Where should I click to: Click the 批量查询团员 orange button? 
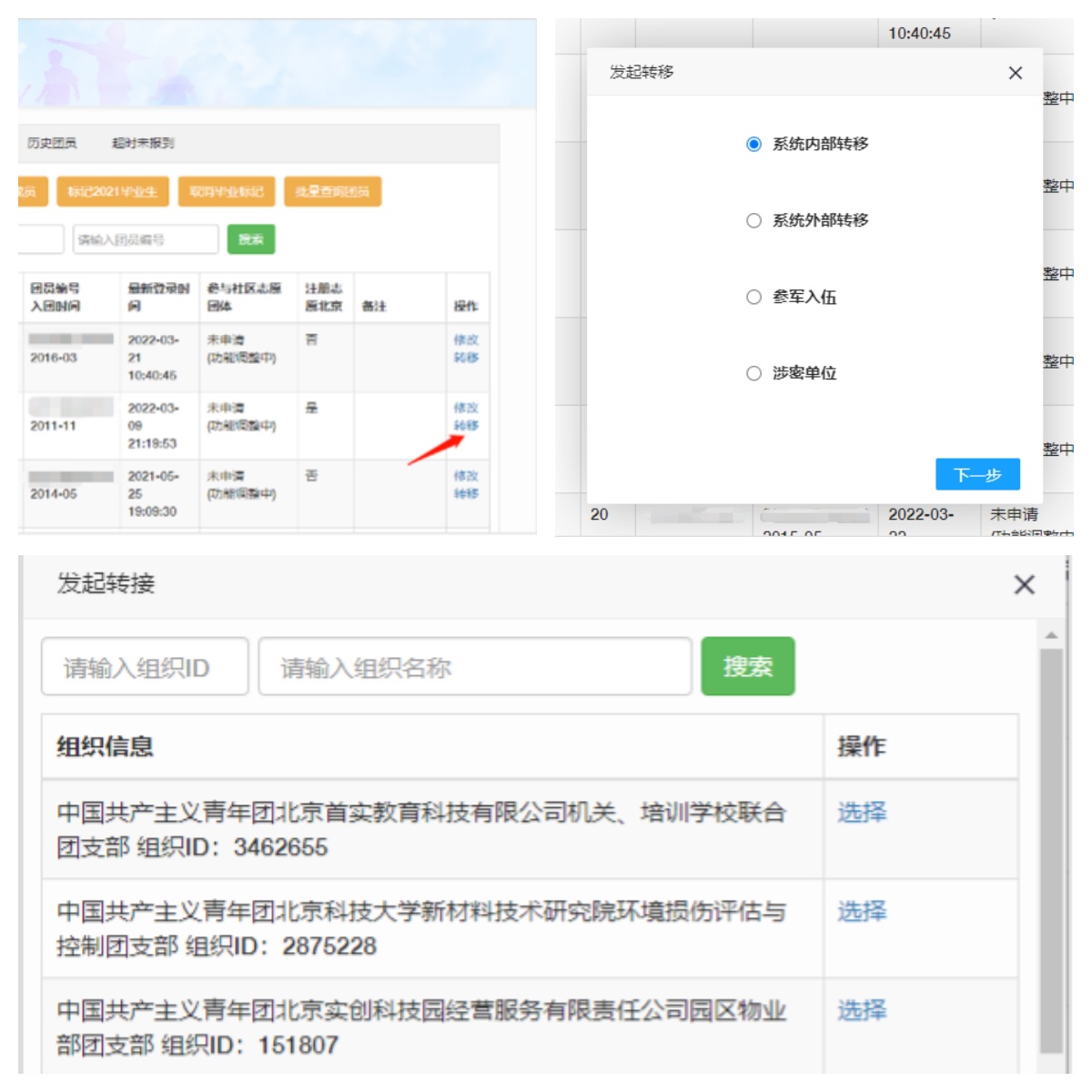332,191
